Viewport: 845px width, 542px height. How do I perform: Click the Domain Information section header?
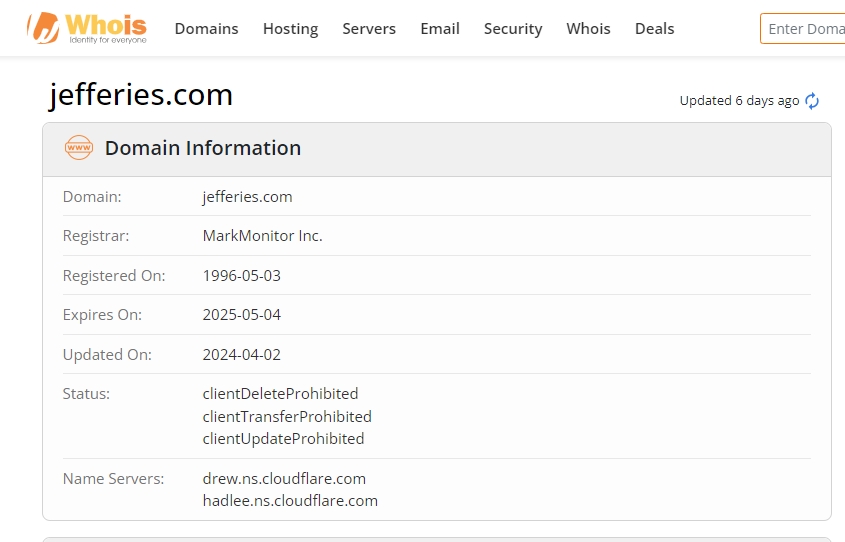pos(203,148)
